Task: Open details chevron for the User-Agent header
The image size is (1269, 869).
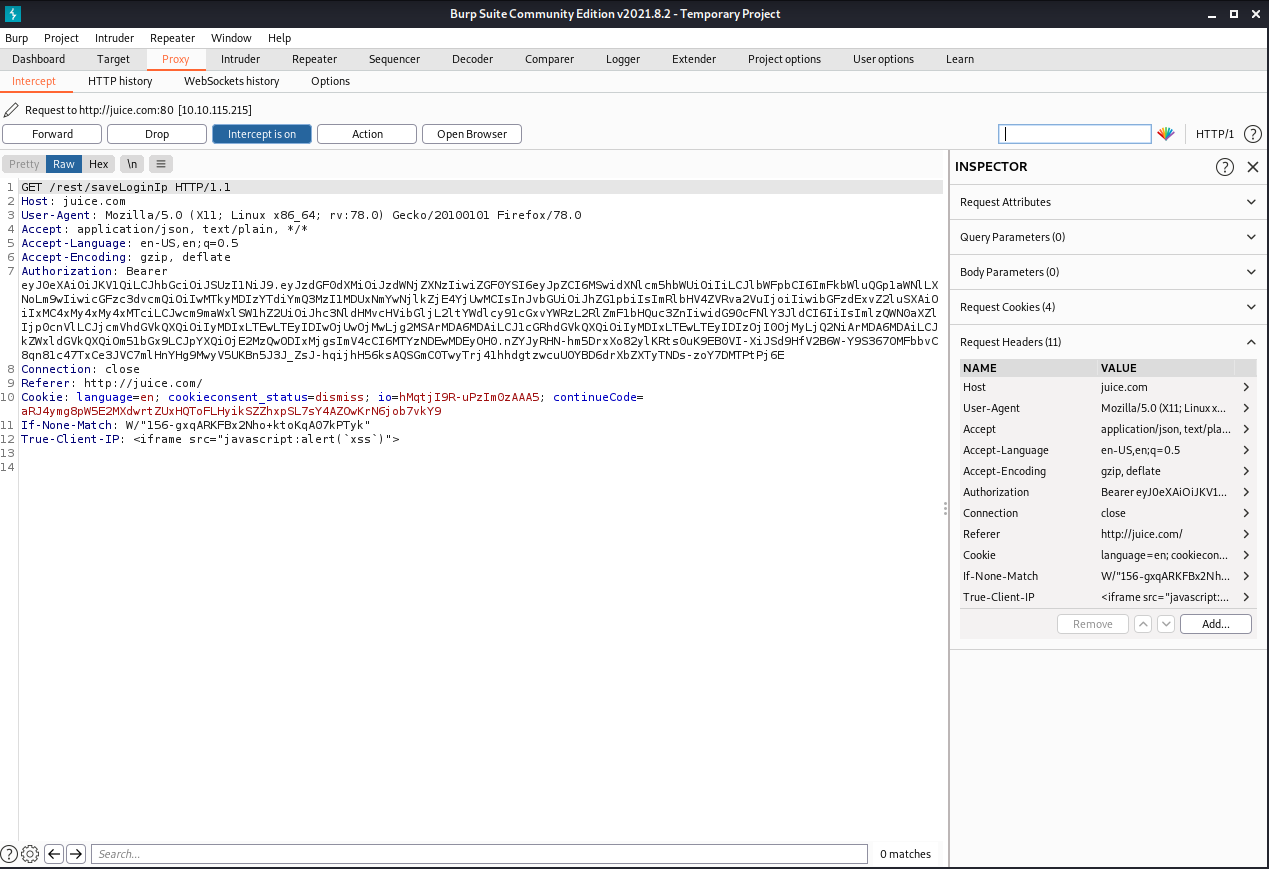Action: coord(1246,408)
